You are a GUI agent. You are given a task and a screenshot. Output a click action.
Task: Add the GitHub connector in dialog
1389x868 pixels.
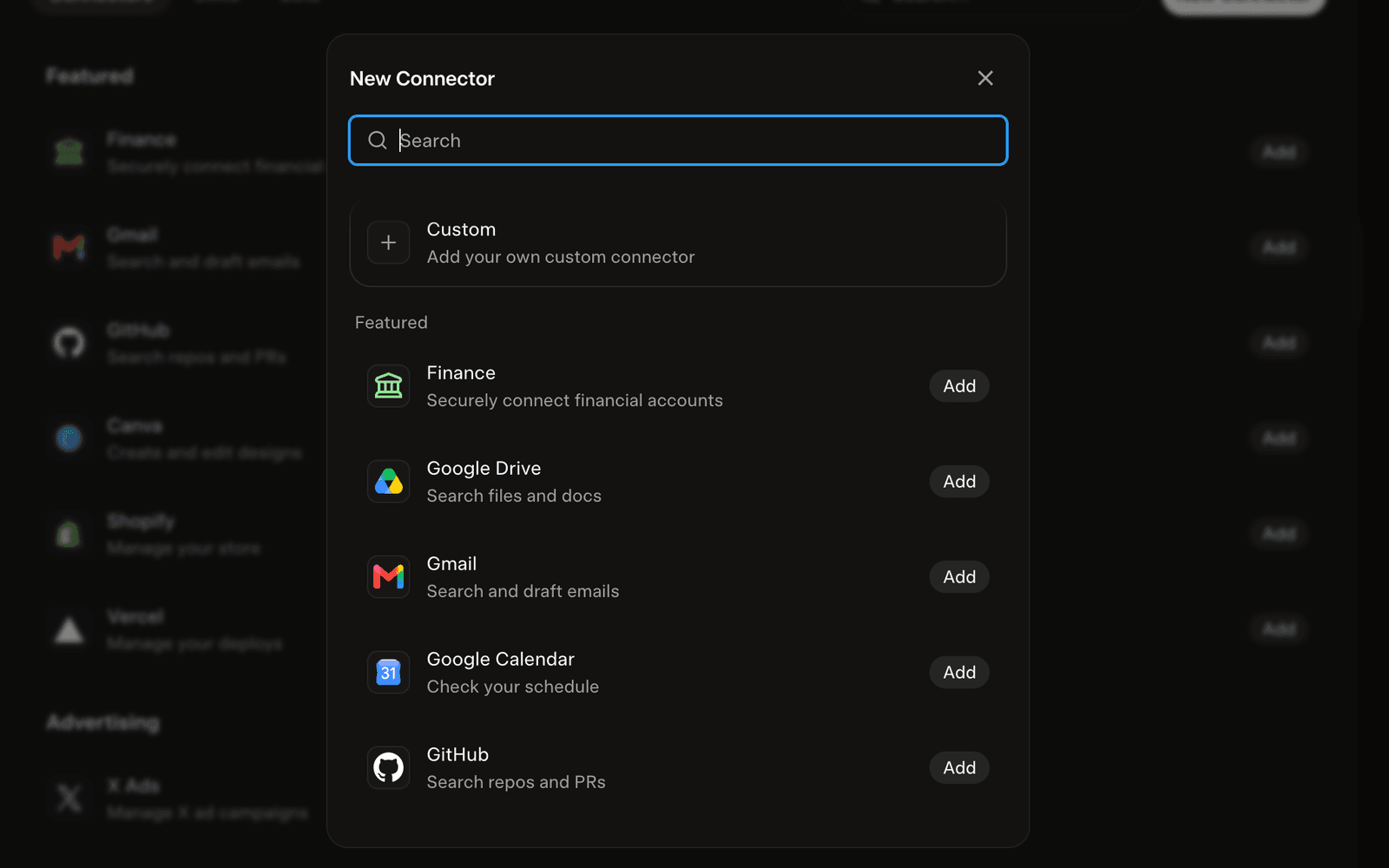click(x=959, y=768)
